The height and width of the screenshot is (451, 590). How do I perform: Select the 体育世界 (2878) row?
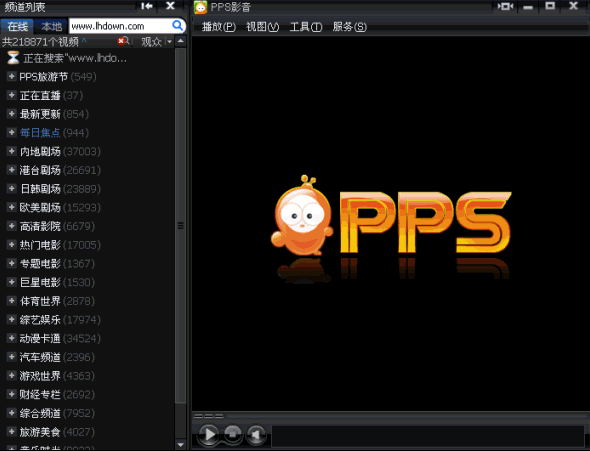pos(88,301)
